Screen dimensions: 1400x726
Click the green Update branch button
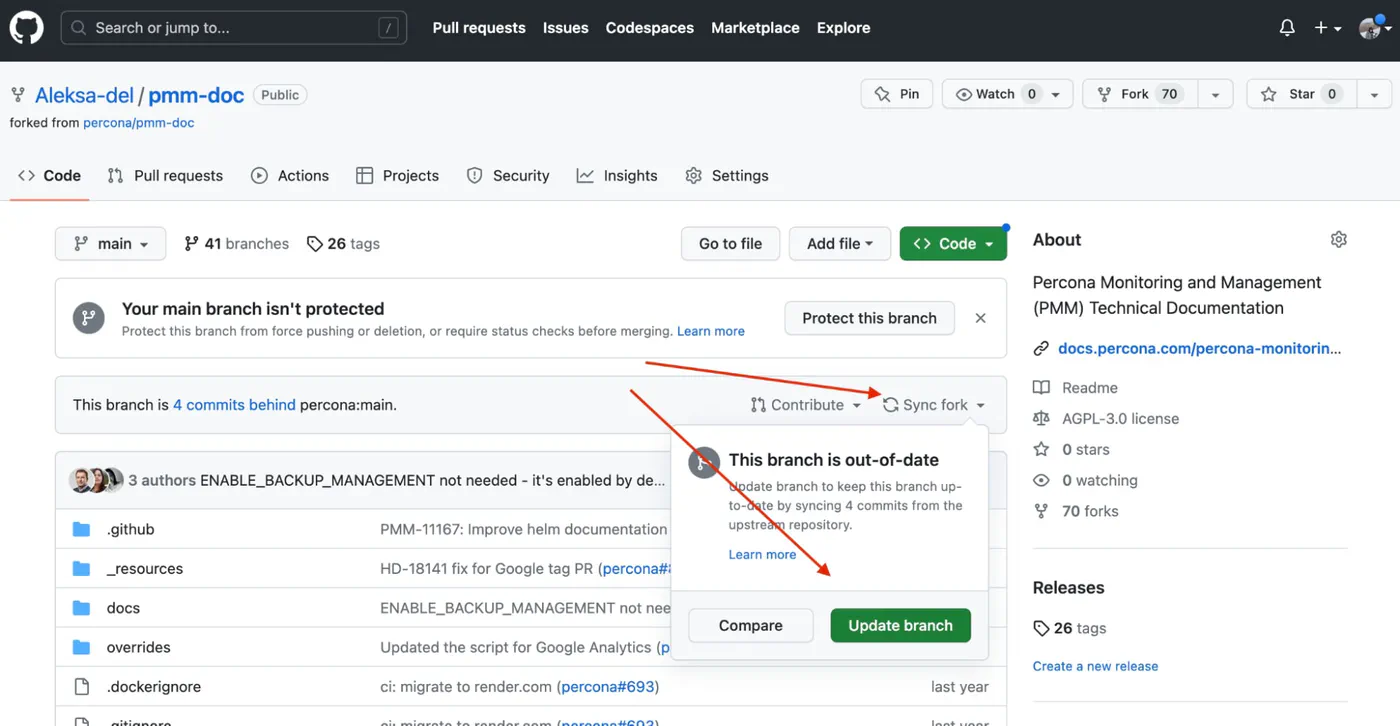tap(901, 626)
